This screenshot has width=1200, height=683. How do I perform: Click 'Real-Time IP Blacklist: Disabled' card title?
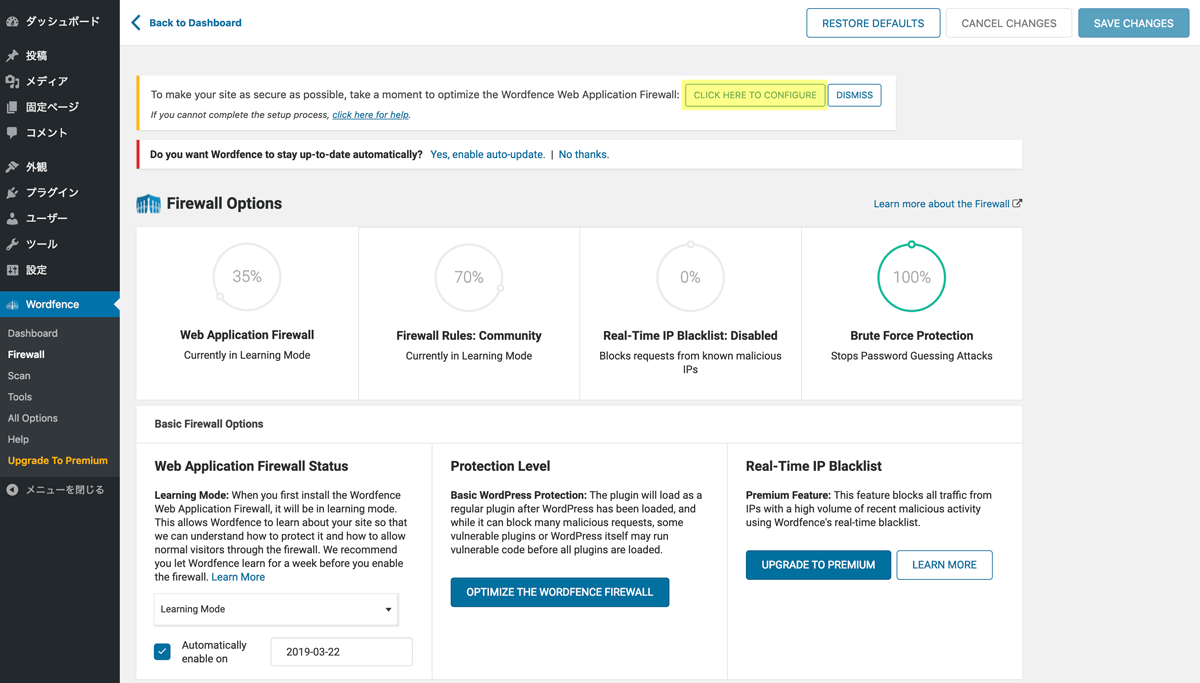coord(690,336)
